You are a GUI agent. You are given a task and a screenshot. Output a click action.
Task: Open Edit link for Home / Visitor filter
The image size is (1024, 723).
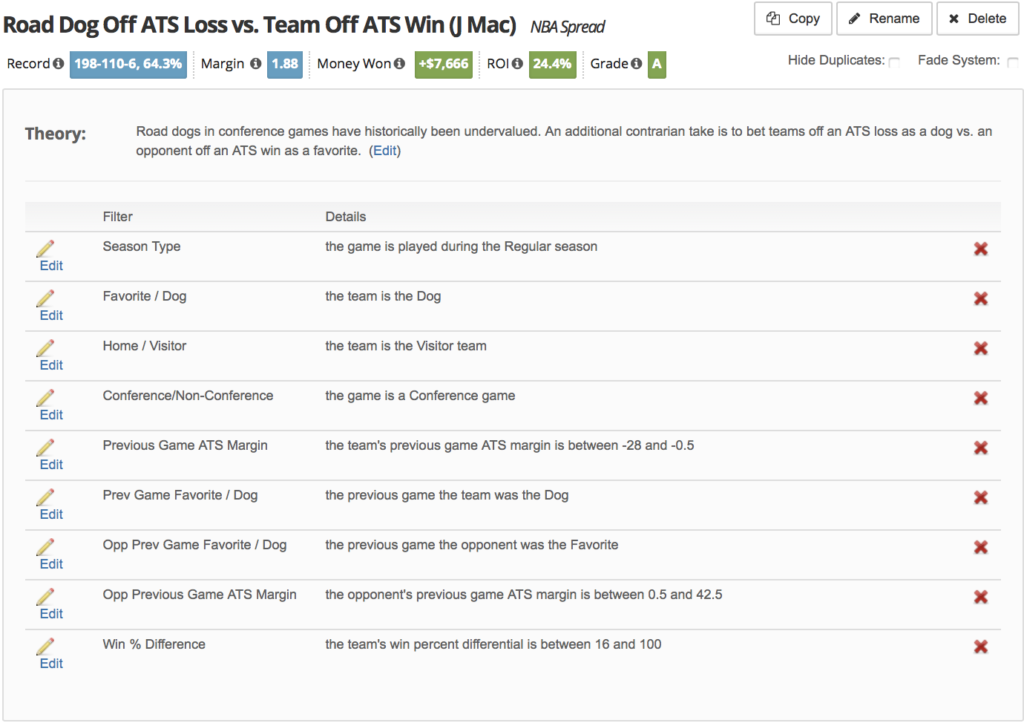[51, 365]
